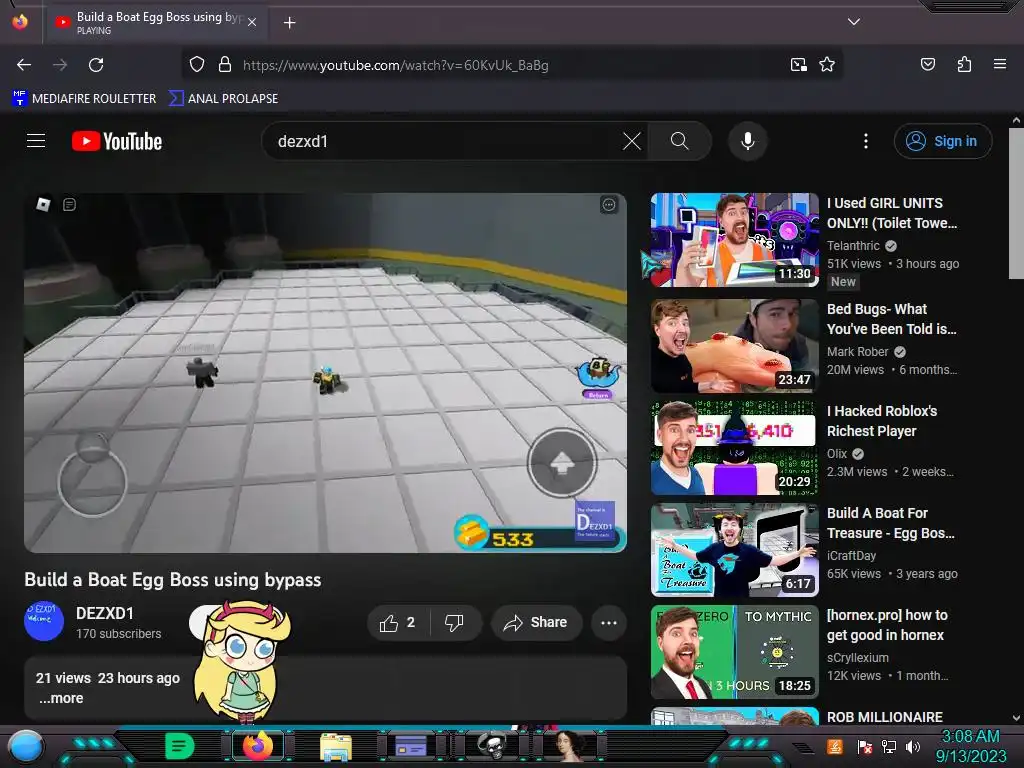Open green notes app in taskbar
This screenshot has width=1024, height=768.
[x=179, y=745]
